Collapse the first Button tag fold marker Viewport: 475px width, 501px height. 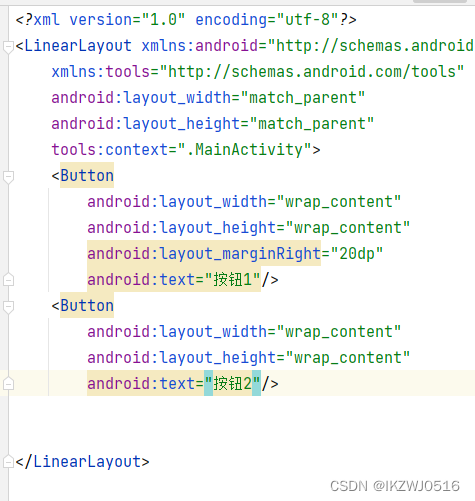(8, 177)
